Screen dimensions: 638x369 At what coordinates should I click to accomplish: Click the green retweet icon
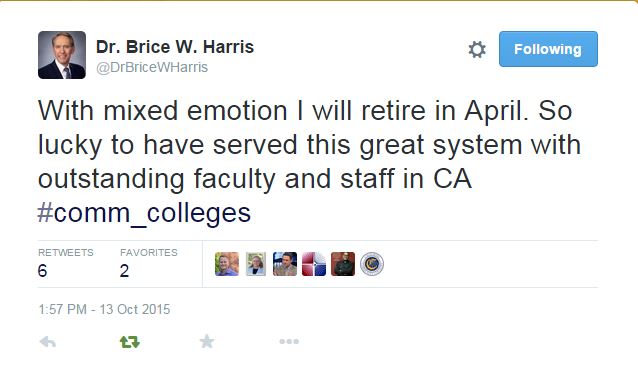[x=130, y=342]
